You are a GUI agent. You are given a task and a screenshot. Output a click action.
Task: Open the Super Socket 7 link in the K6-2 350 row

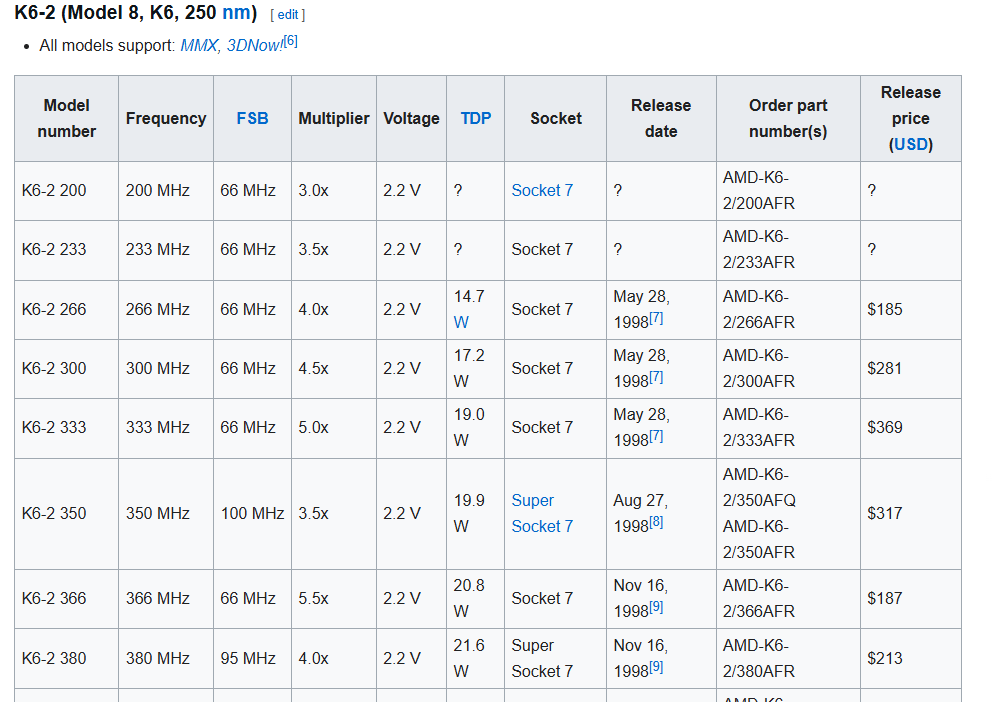coord(542,513)
